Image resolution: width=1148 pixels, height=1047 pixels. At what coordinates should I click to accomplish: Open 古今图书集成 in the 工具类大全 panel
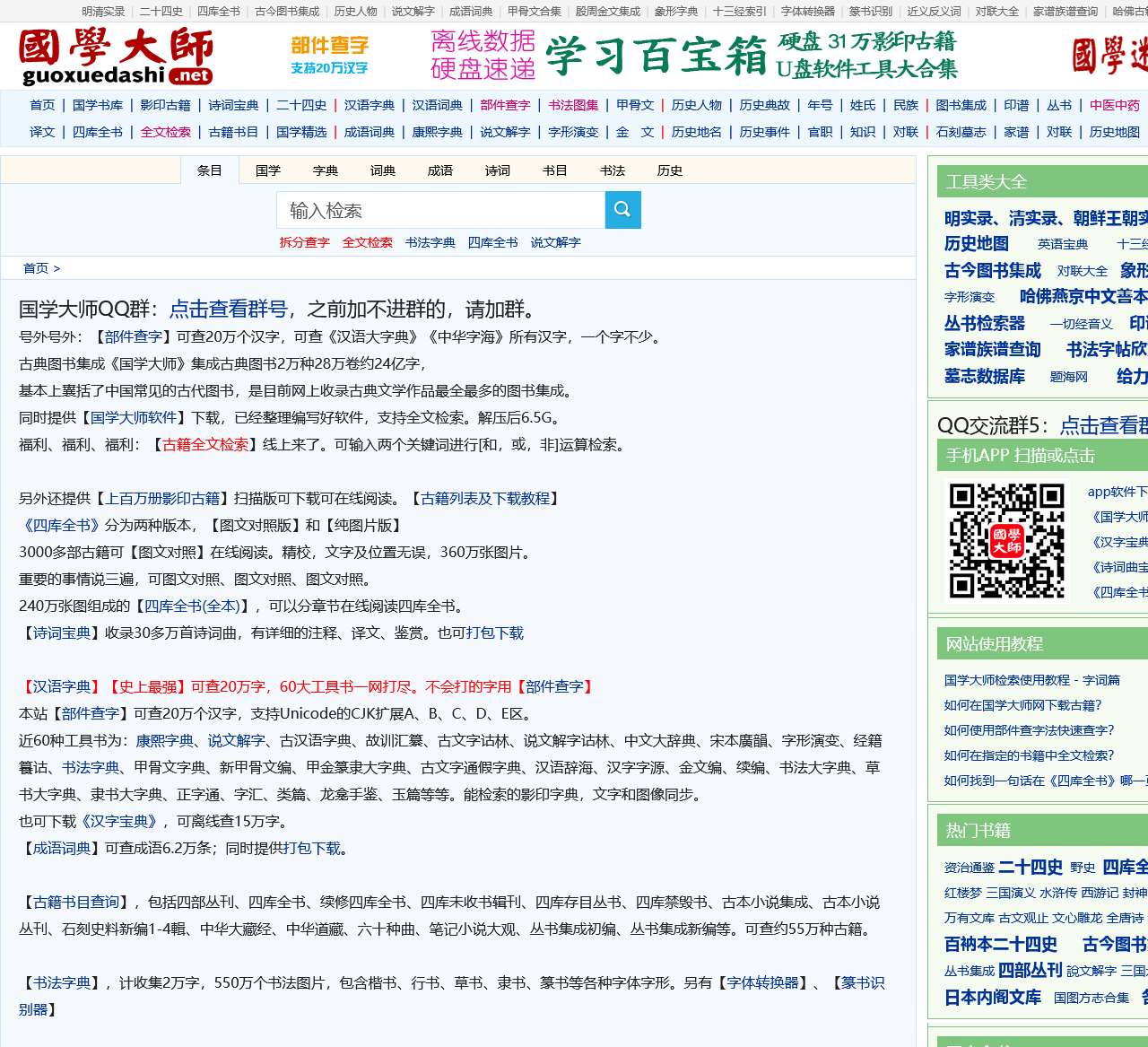(993, 270)
